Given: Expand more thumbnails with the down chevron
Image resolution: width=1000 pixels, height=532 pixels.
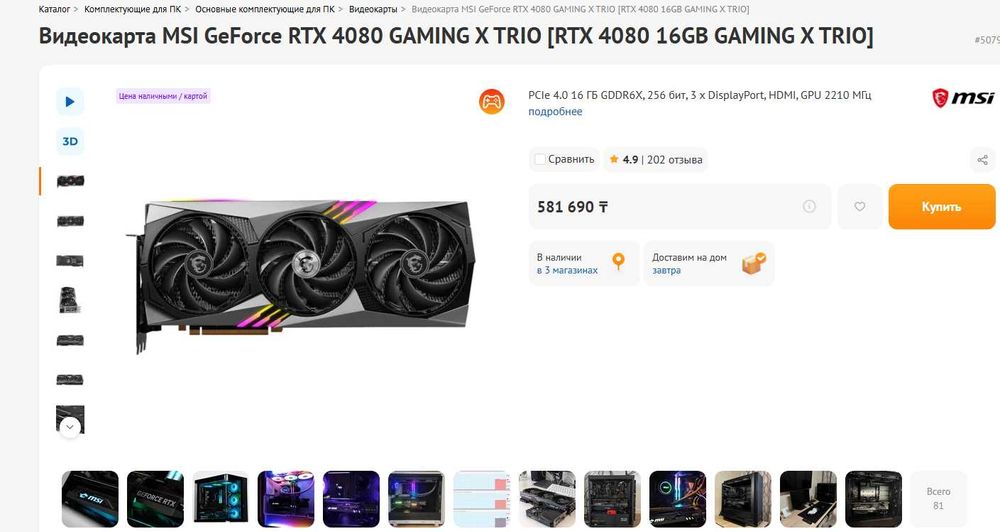Looking at the screenshot, I should point(70,427).
